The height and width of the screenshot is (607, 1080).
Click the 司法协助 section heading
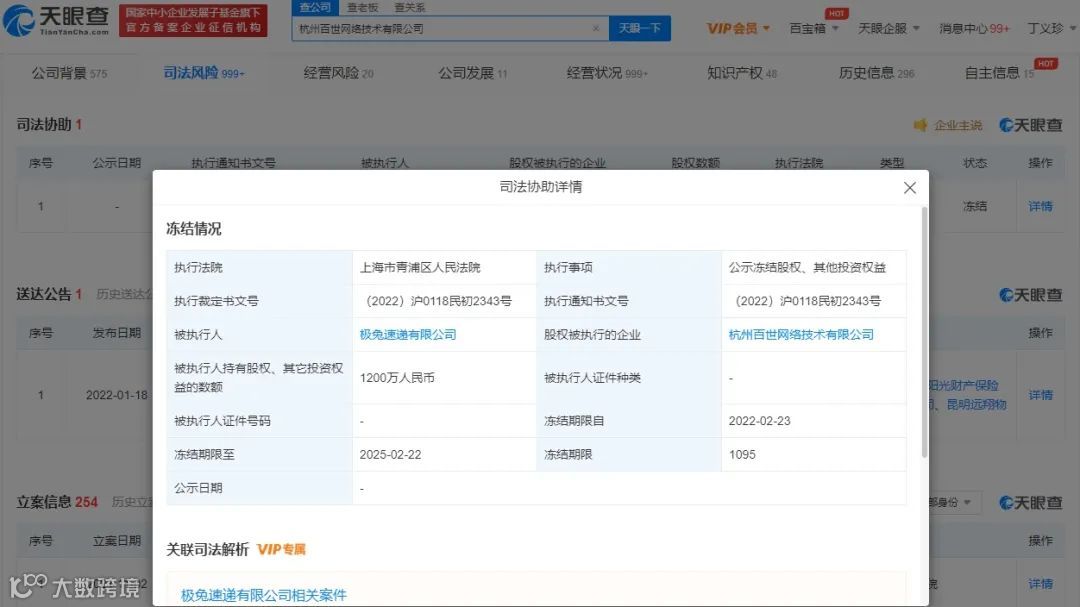(44, 124)
